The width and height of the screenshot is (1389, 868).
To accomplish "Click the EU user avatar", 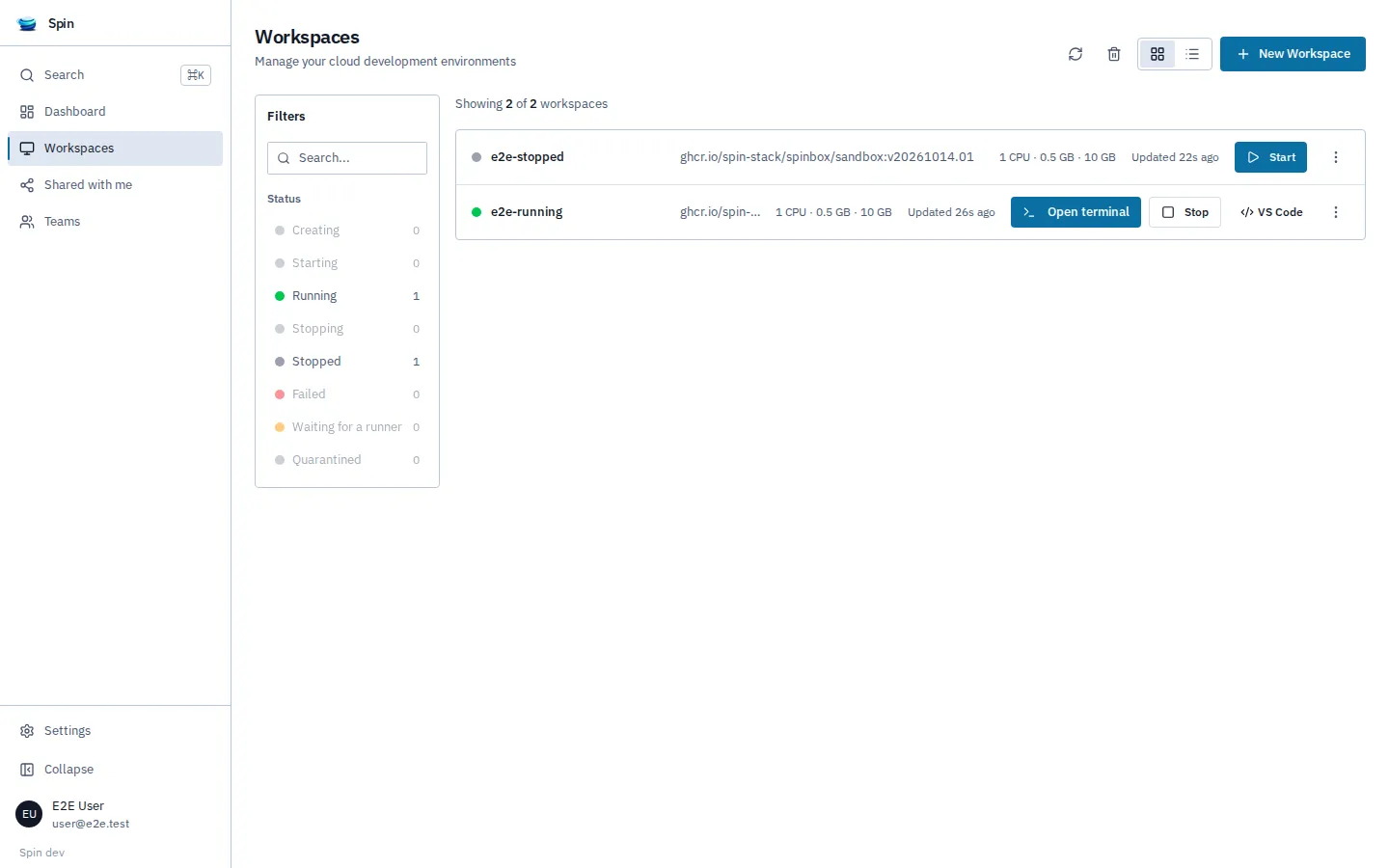I will (29, 814).
